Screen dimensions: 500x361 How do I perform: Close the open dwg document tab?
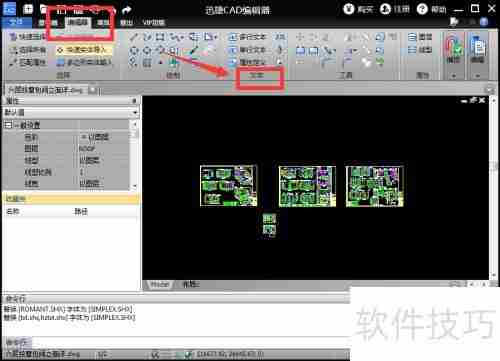coord(93,90)
